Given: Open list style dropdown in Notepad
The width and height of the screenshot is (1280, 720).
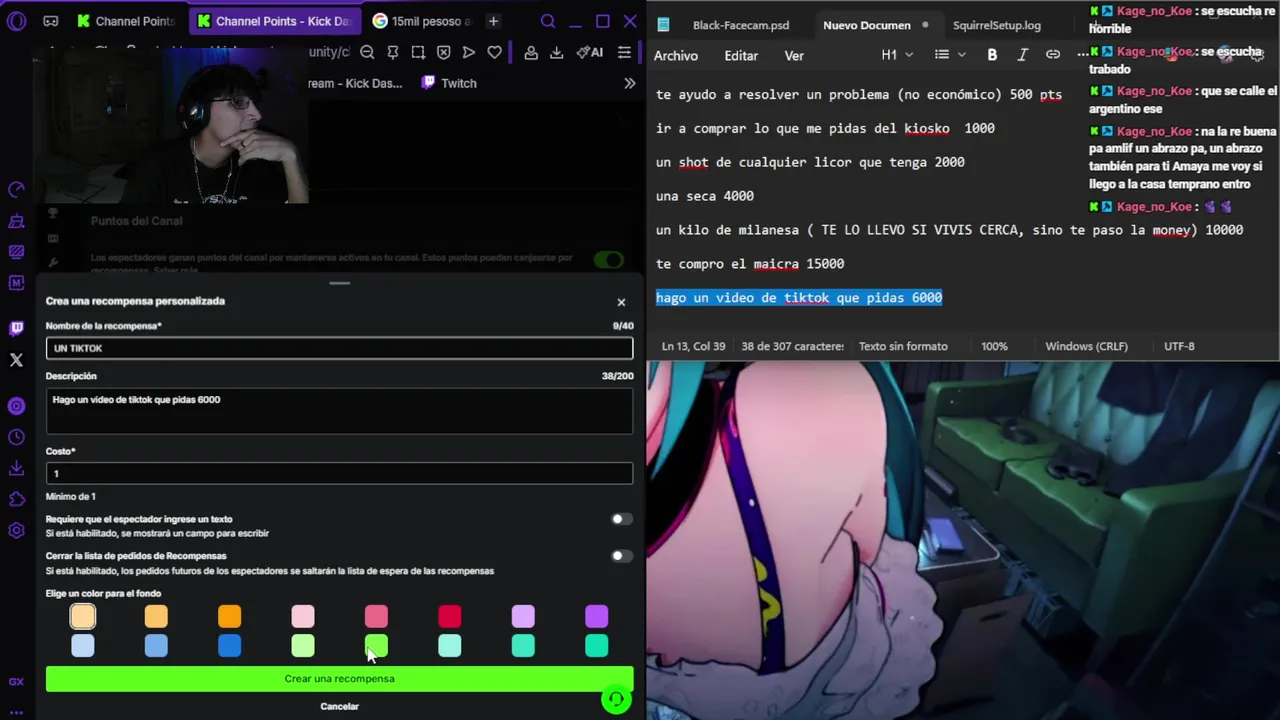Looking at the screenshot, I should [950, 55].
